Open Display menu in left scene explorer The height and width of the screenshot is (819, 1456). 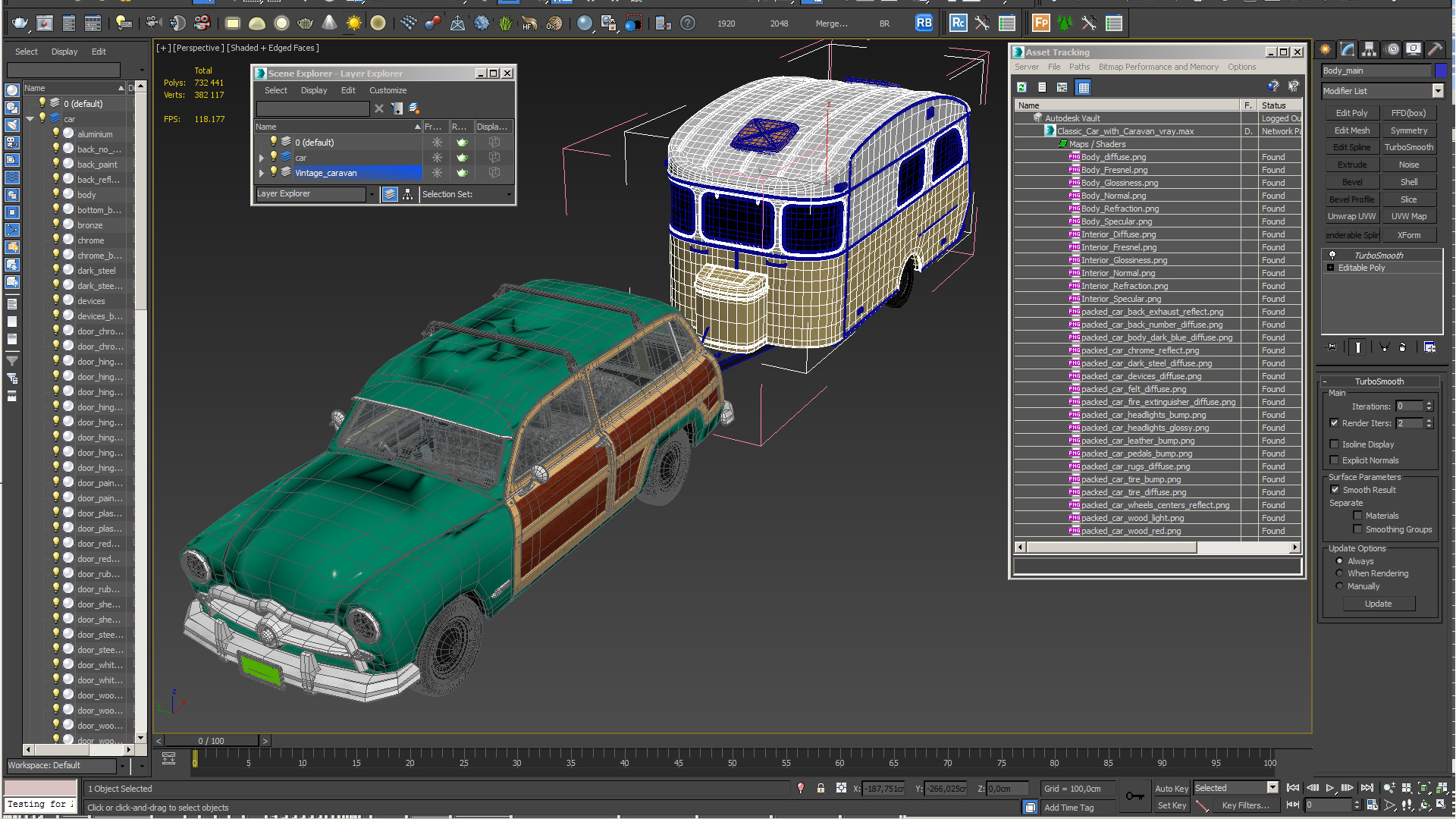(x=64, y=52)
